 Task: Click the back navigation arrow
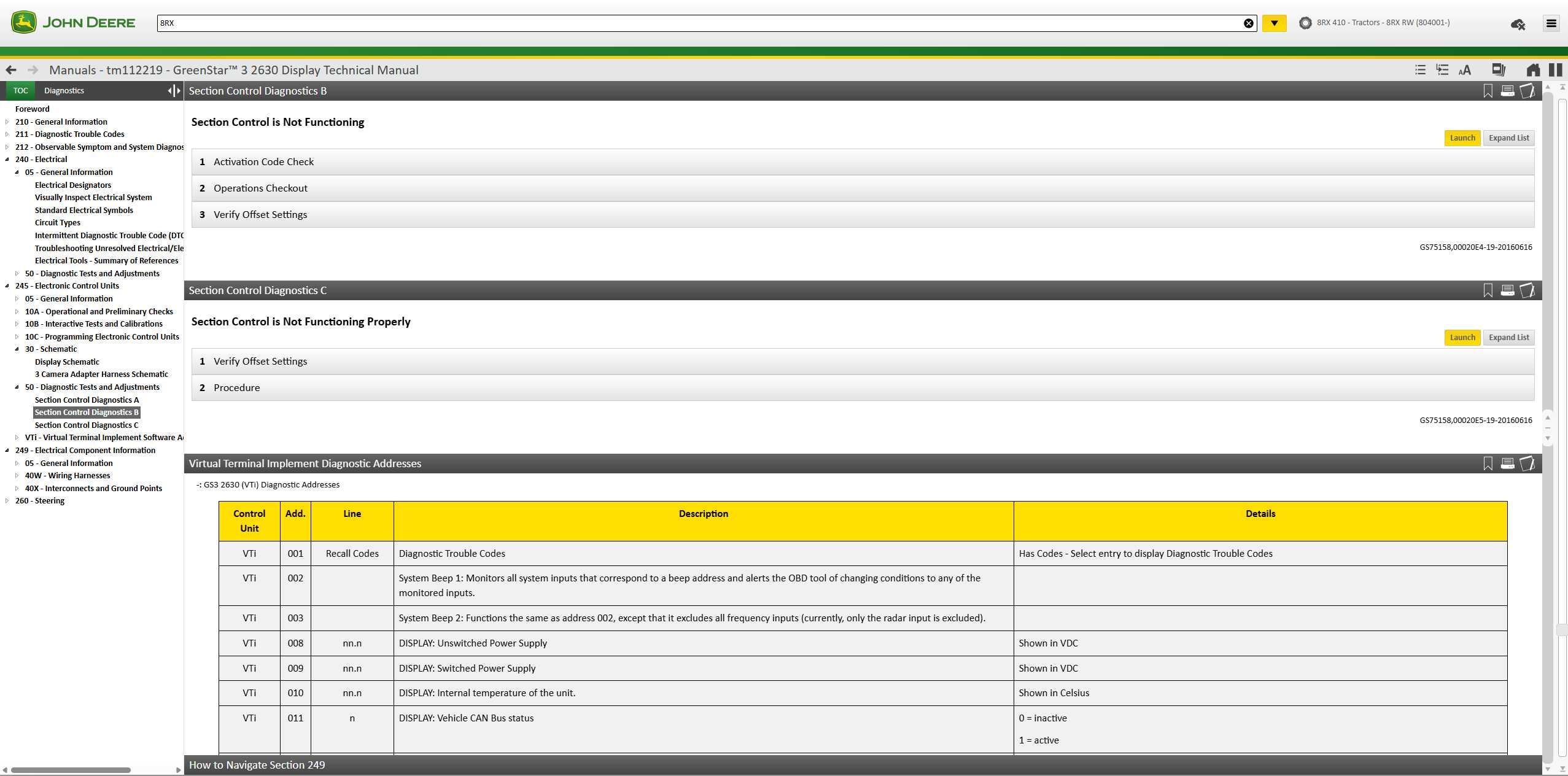click(10, 70)
